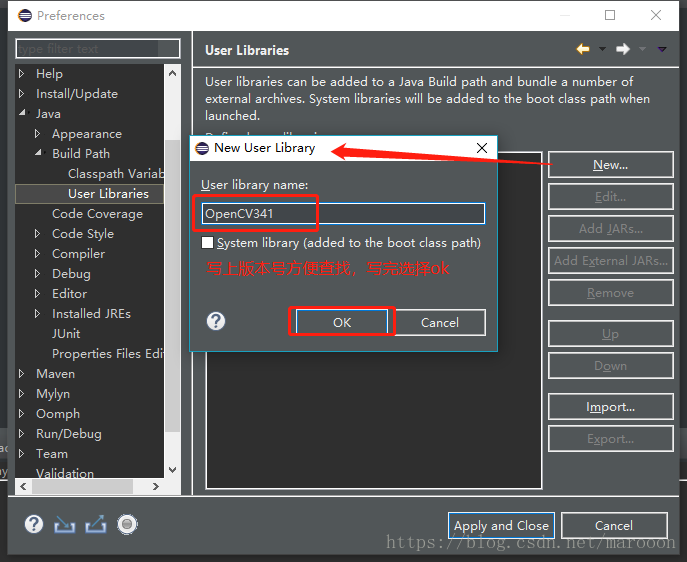Select the Validation tree item
This screenshot has width=687, height=562.
pos(65,473)
